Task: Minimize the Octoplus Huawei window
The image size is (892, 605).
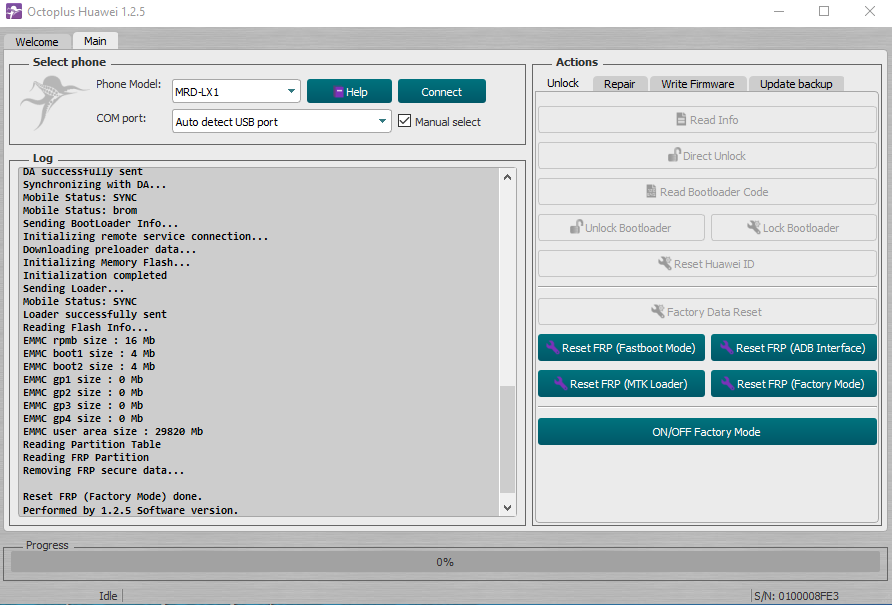Action: tap(779, 11)
